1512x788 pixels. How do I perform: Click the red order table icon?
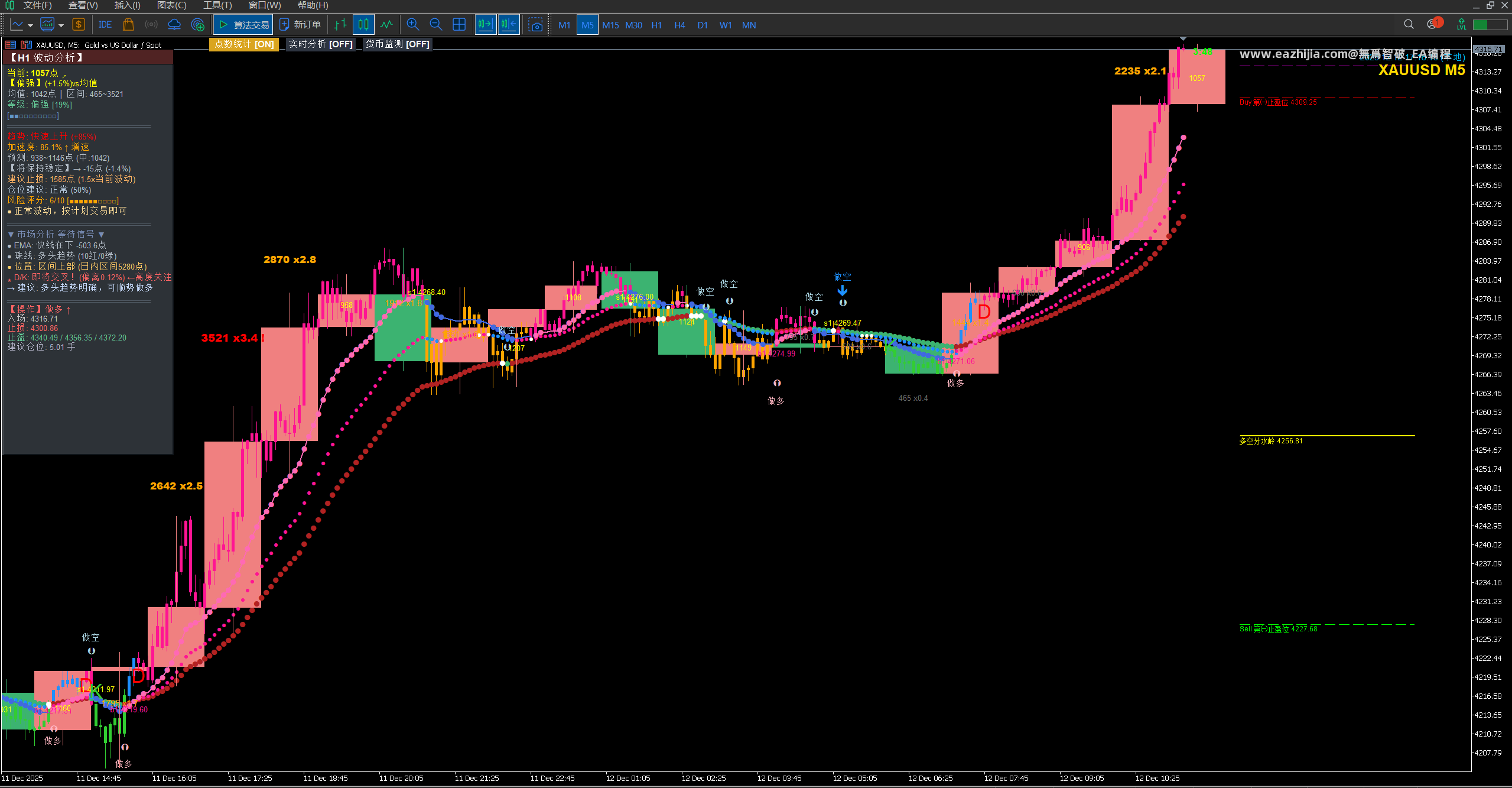pyautogui.click(x=10, y=45)
